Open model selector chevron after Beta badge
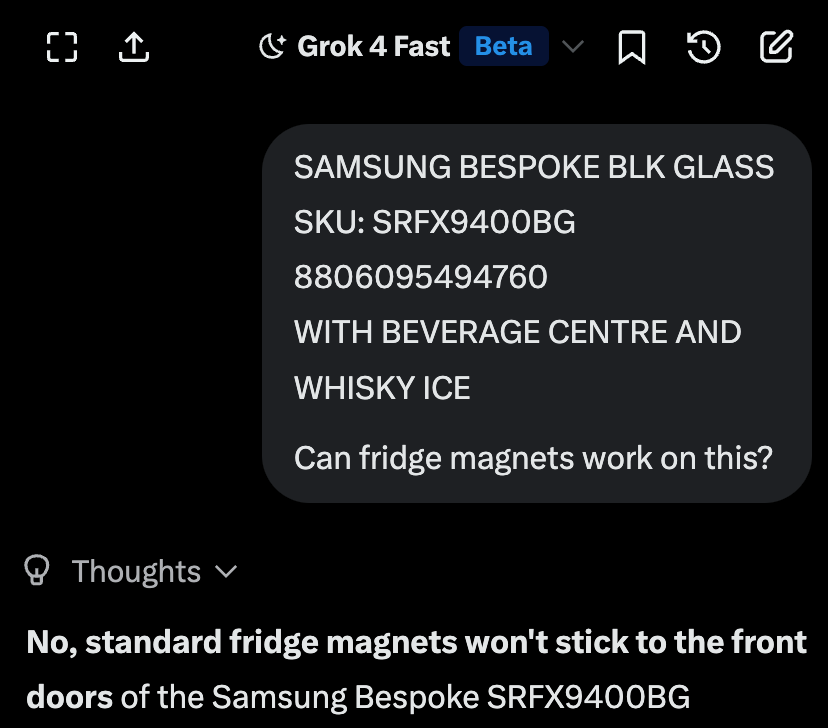 (573, 47)
